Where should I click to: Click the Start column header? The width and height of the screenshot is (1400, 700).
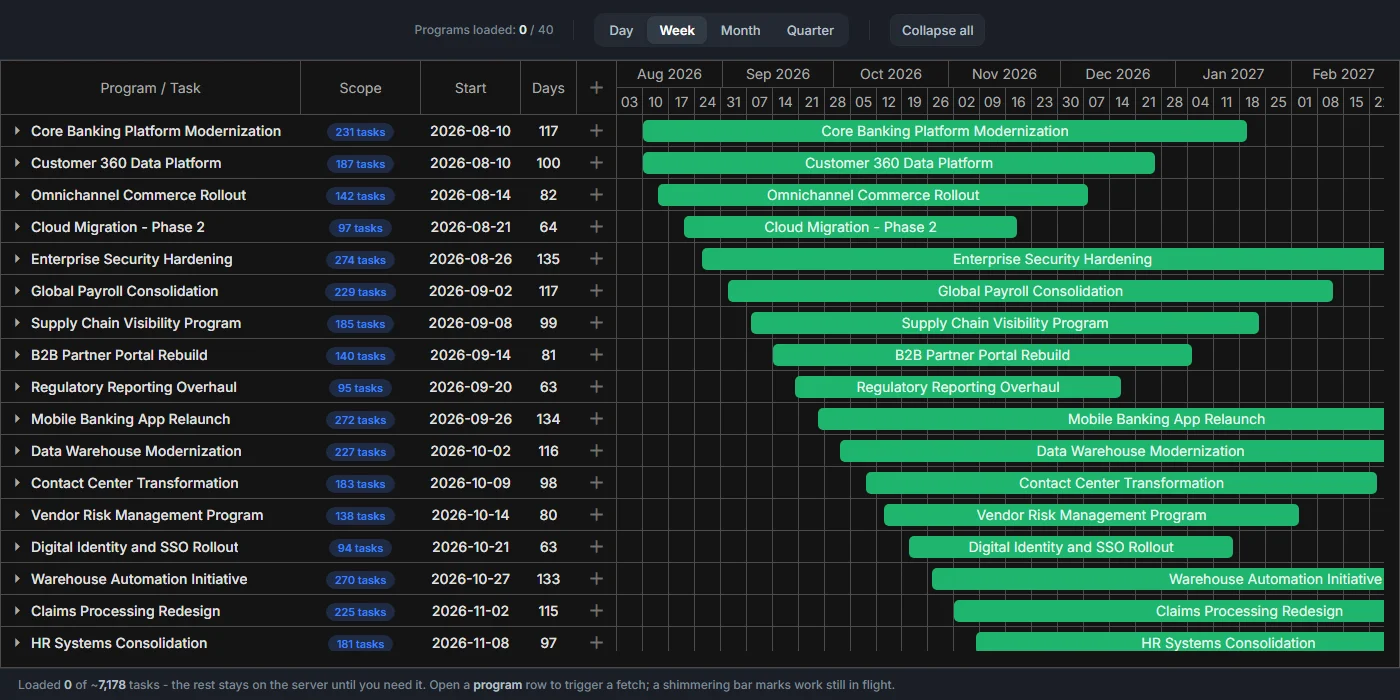pos(470,88)
